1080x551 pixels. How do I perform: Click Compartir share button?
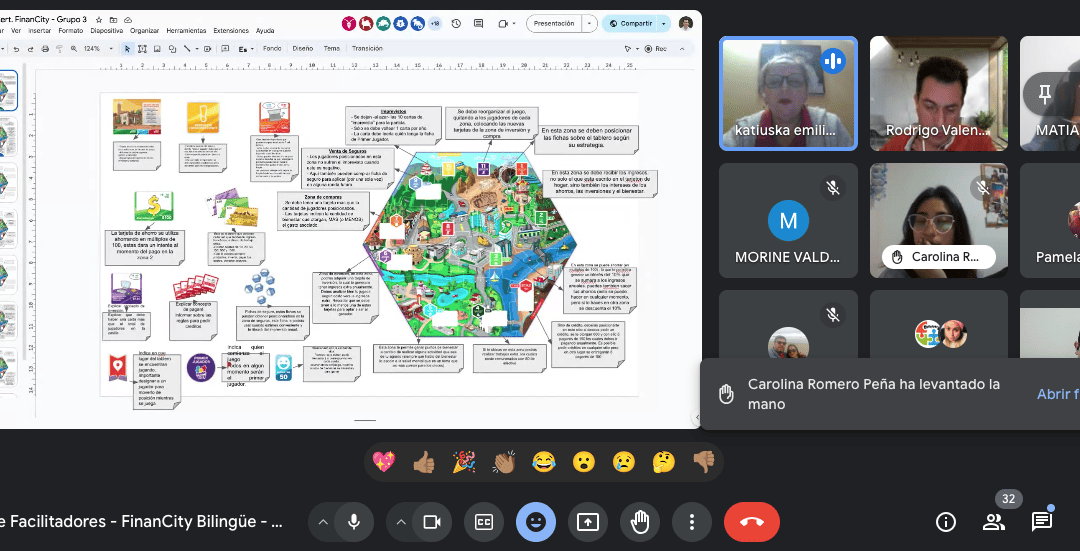point(630,23)
